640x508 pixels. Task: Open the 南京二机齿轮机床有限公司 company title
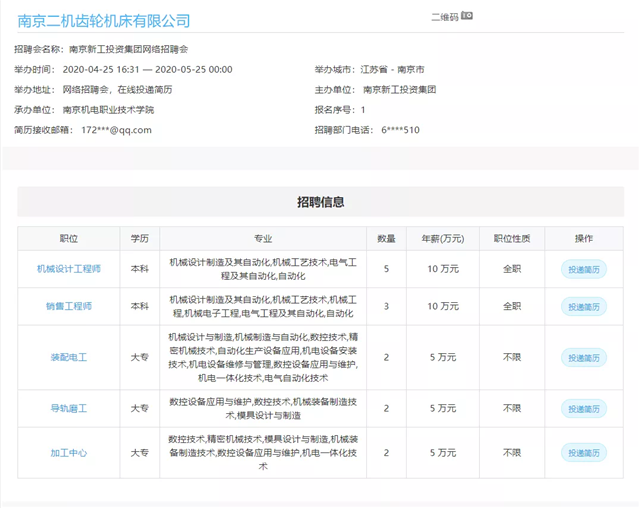104,20
